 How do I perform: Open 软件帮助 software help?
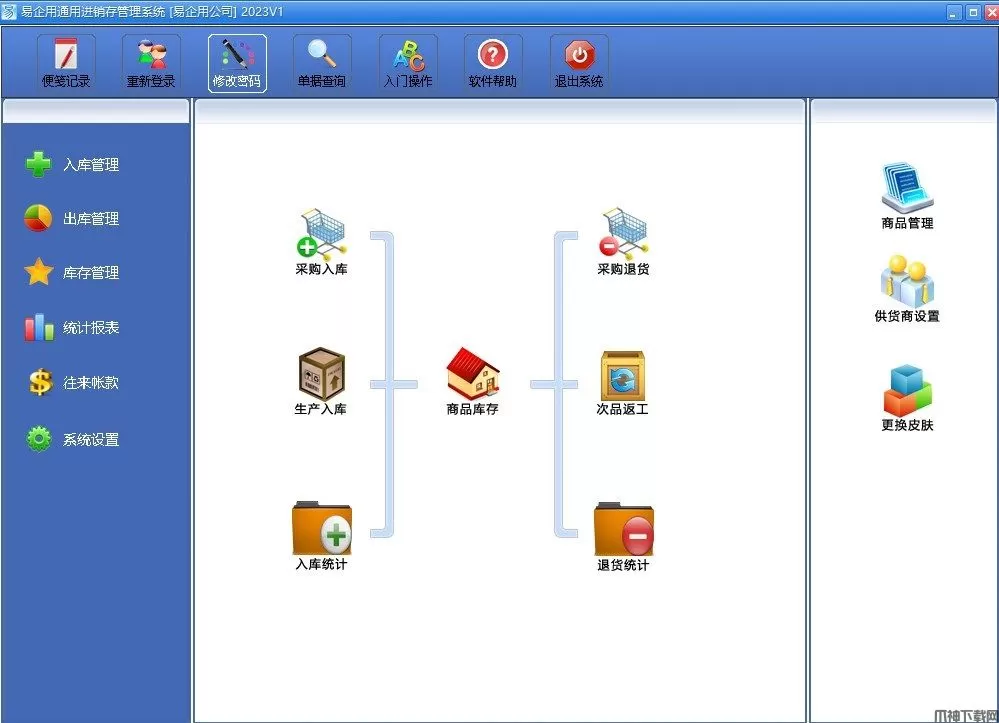point(492,63)
